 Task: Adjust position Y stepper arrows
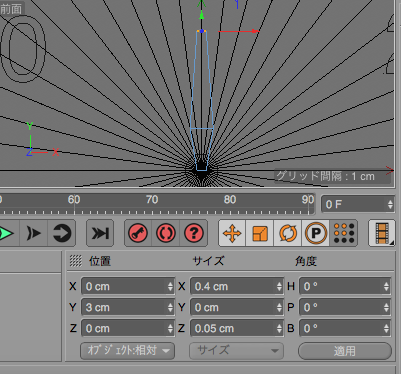click(x=170, y=307)
